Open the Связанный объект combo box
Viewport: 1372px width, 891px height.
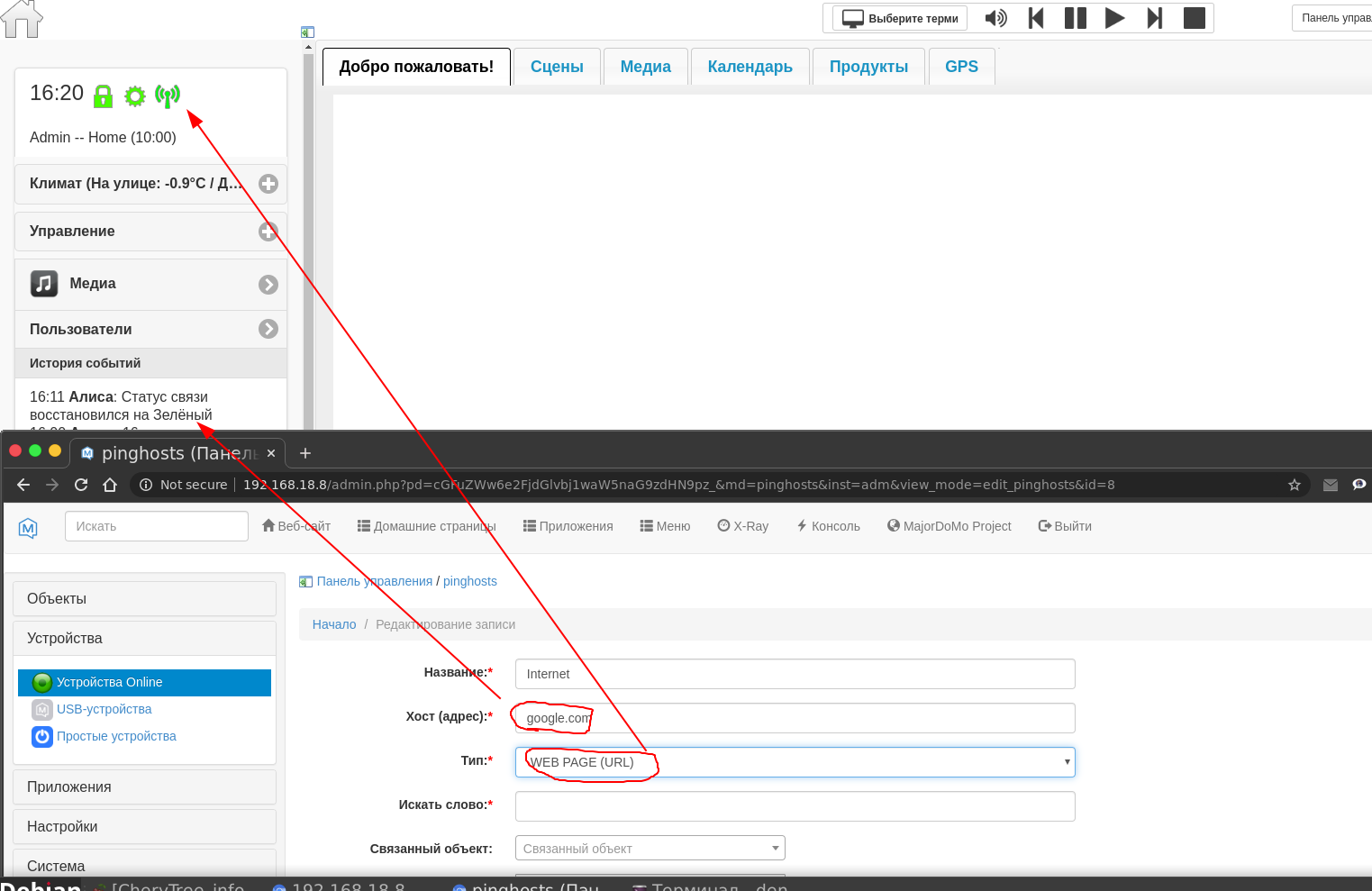coord(650,848)
